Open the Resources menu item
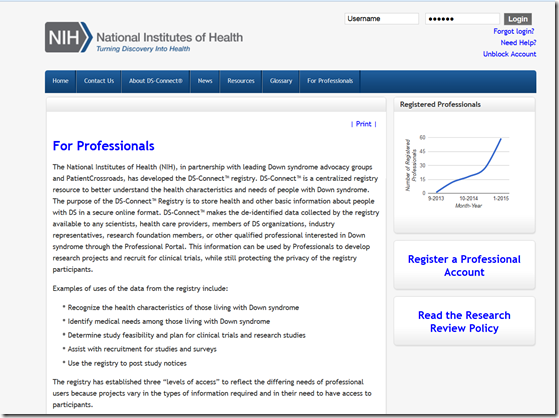The height and width of the screenshot is (418, 559). coord(241,81)
